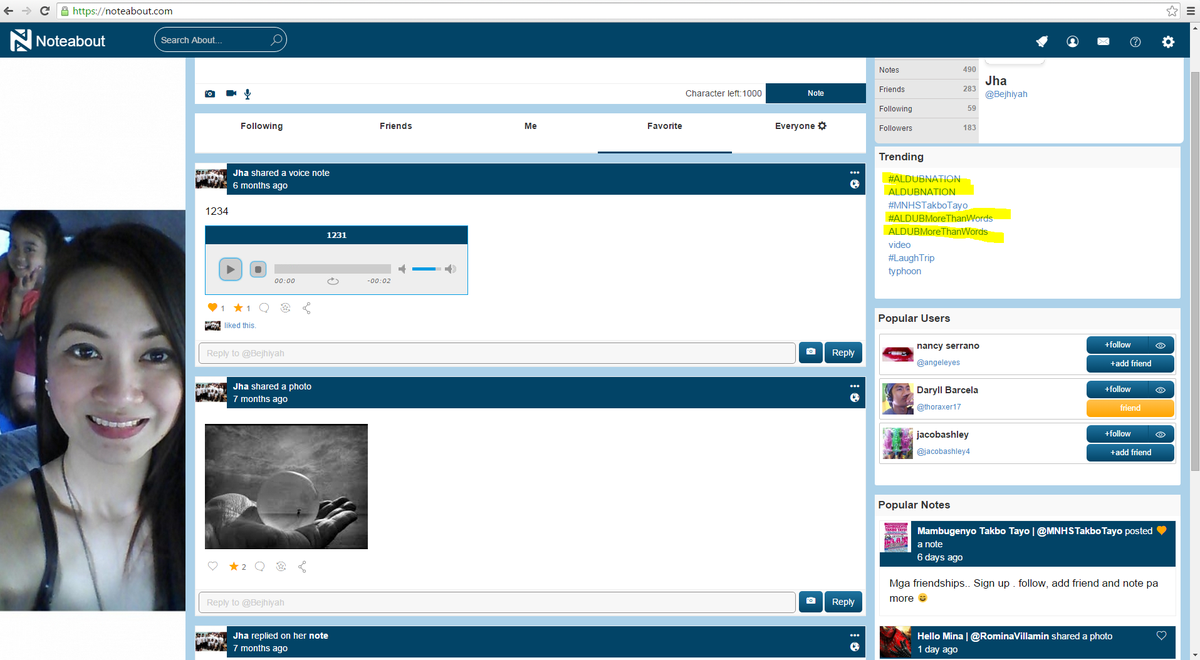Screen dimensions: 1200x660
Task: Renote the shared photo post
Action: [281, 566]
